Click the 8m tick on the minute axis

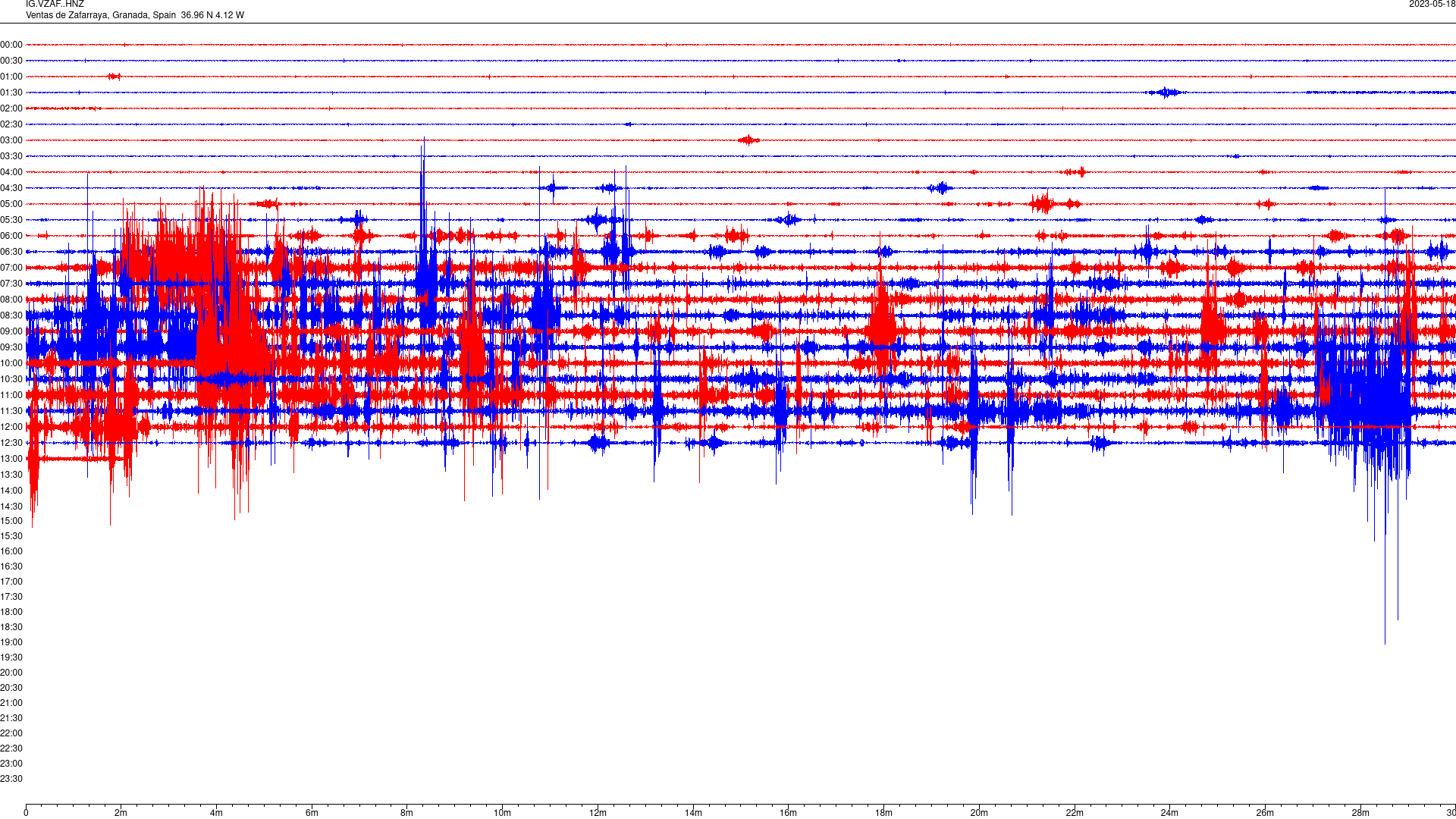(406, 813)
